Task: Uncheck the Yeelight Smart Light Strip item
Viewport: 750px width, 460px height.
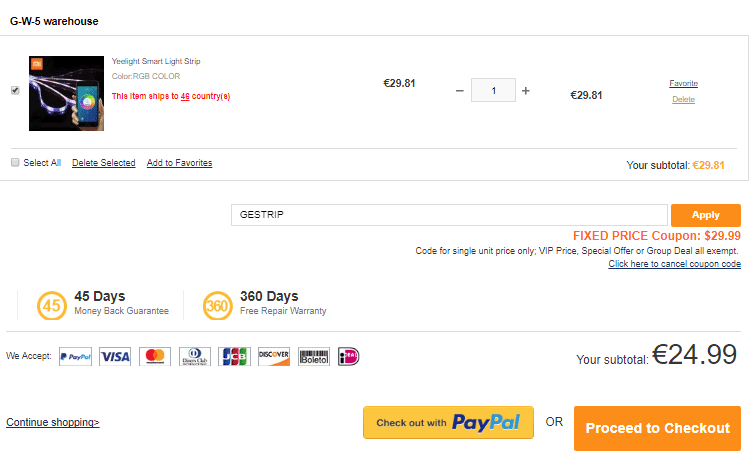Action: tap(15, 90)
